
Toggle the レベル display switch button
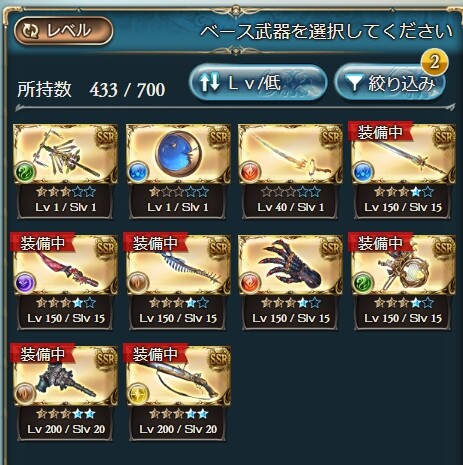[x=63, y=31]
